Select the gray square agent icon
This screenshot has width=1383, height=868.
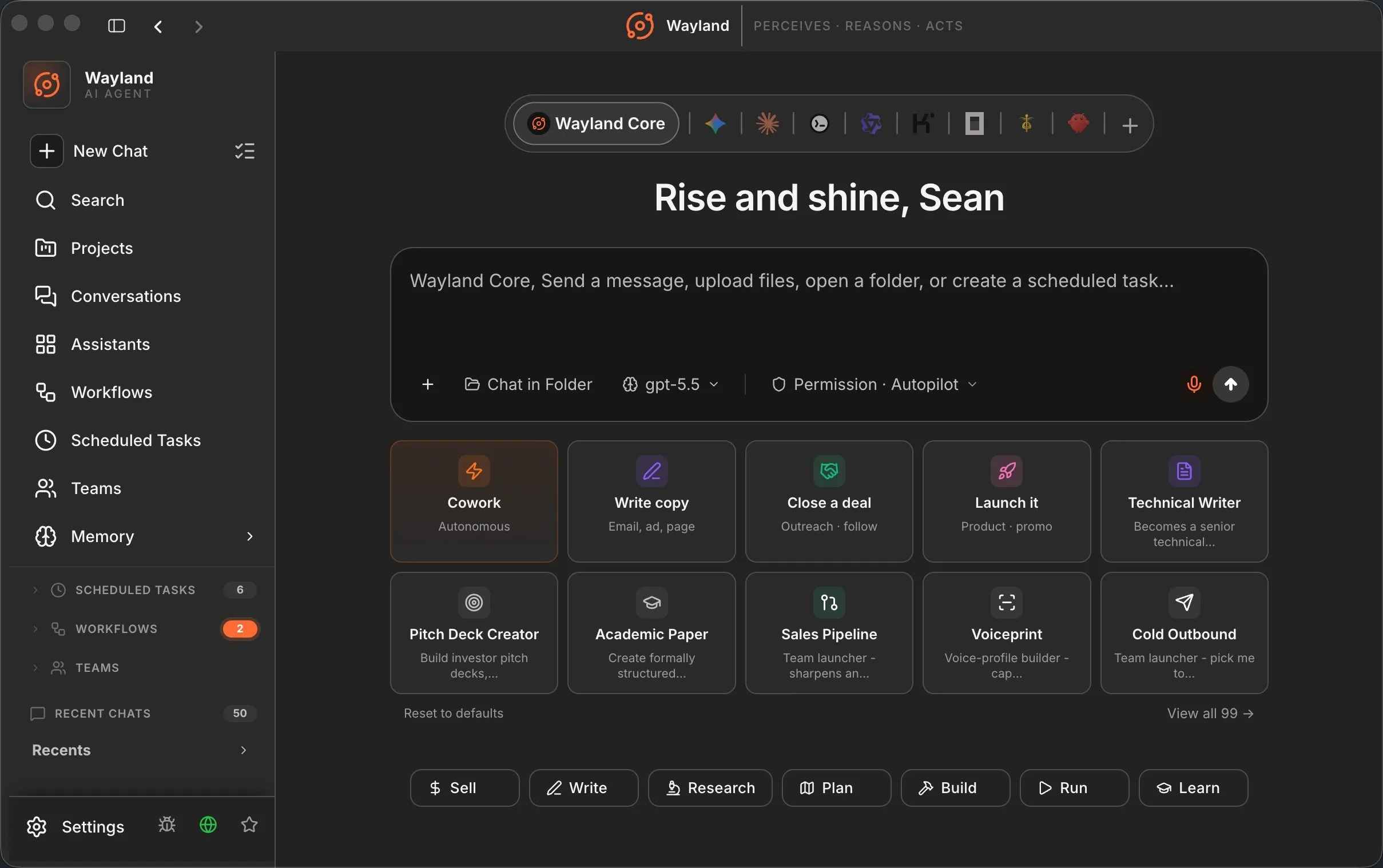pos(974,124)
